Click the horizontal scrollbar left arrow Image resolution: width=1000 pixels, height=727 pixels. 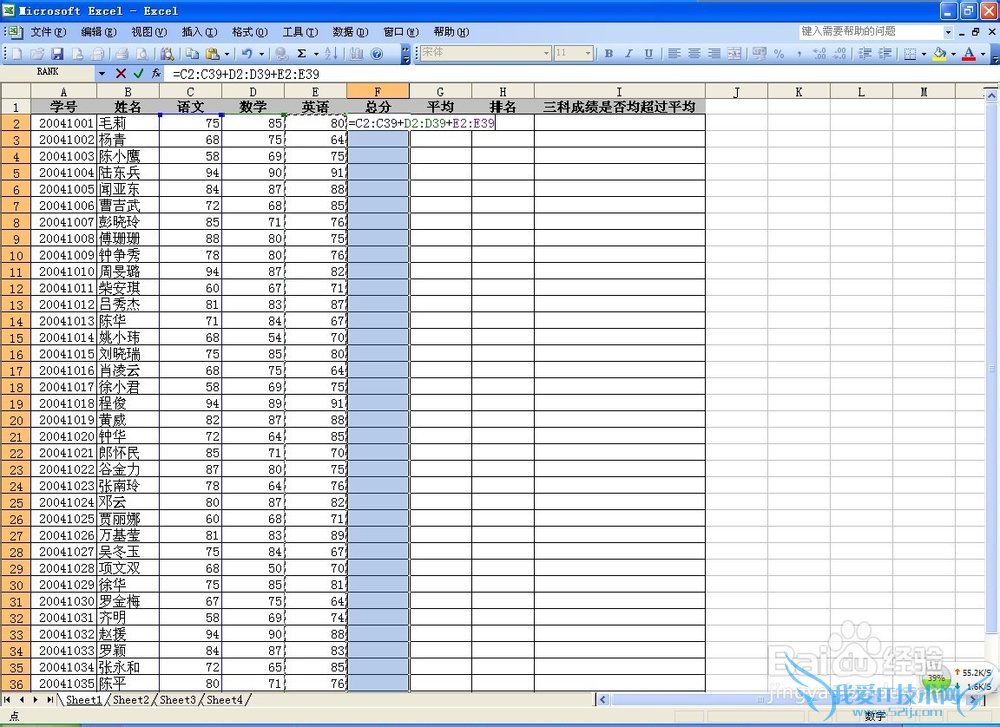click(603, 700)
